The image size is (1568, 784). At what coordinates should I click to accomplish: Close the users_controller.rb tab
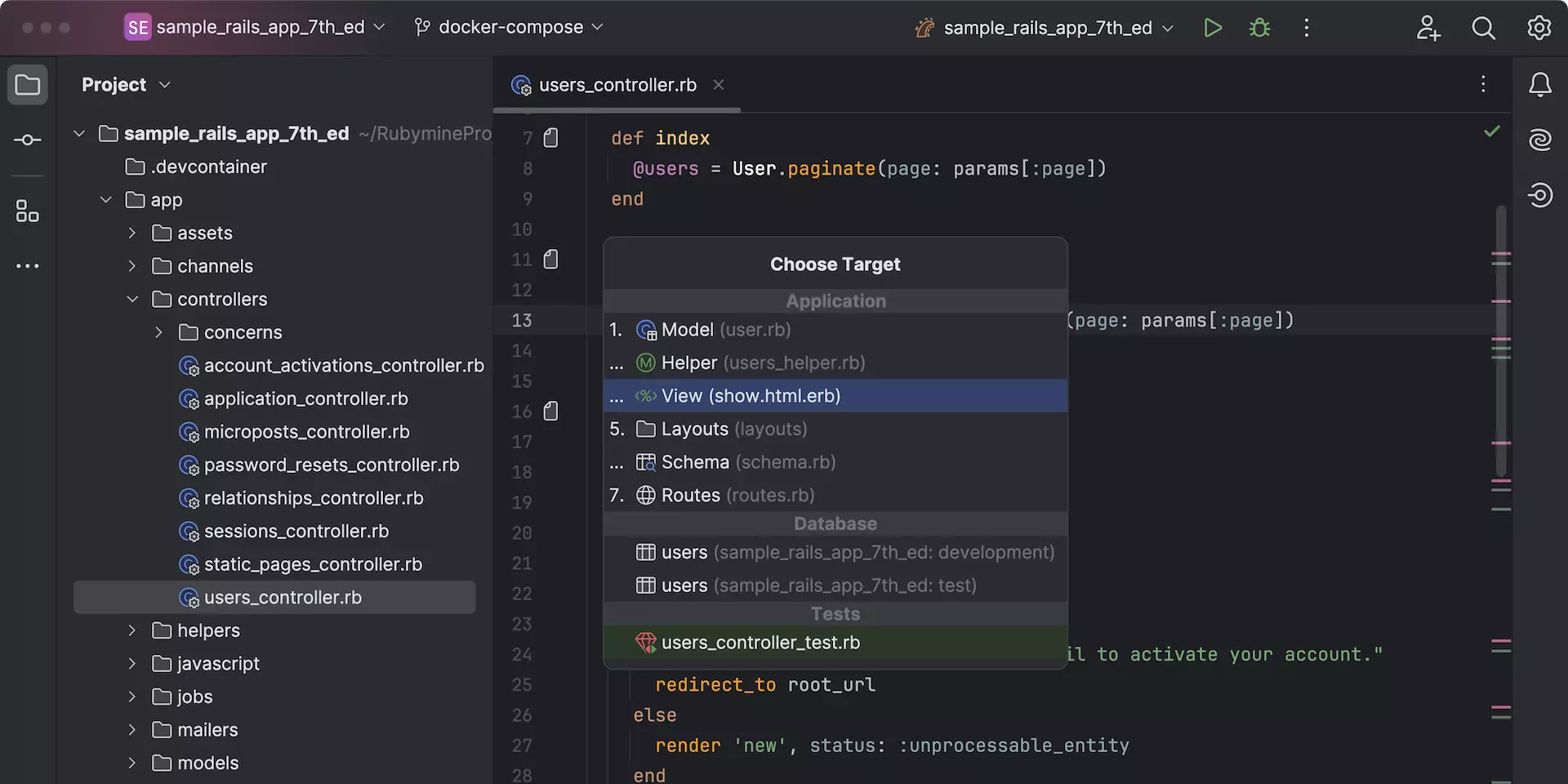[719, 85]
